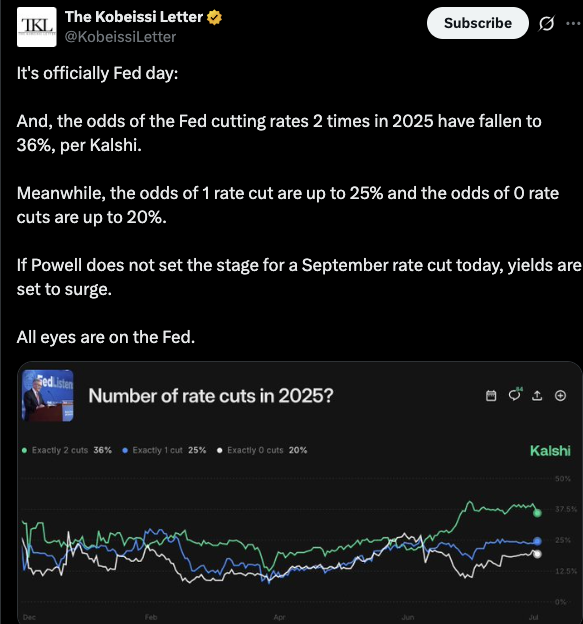Click the TKL profile avatar

click(37, 27)
